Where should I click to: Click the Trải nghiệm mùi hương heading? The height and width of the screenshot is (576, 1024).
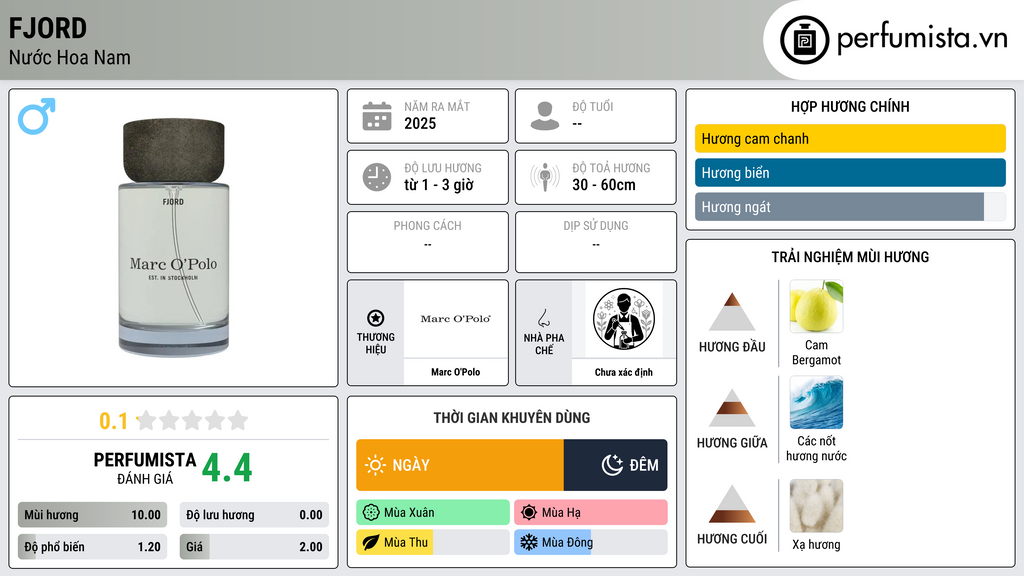pos(850,257)
